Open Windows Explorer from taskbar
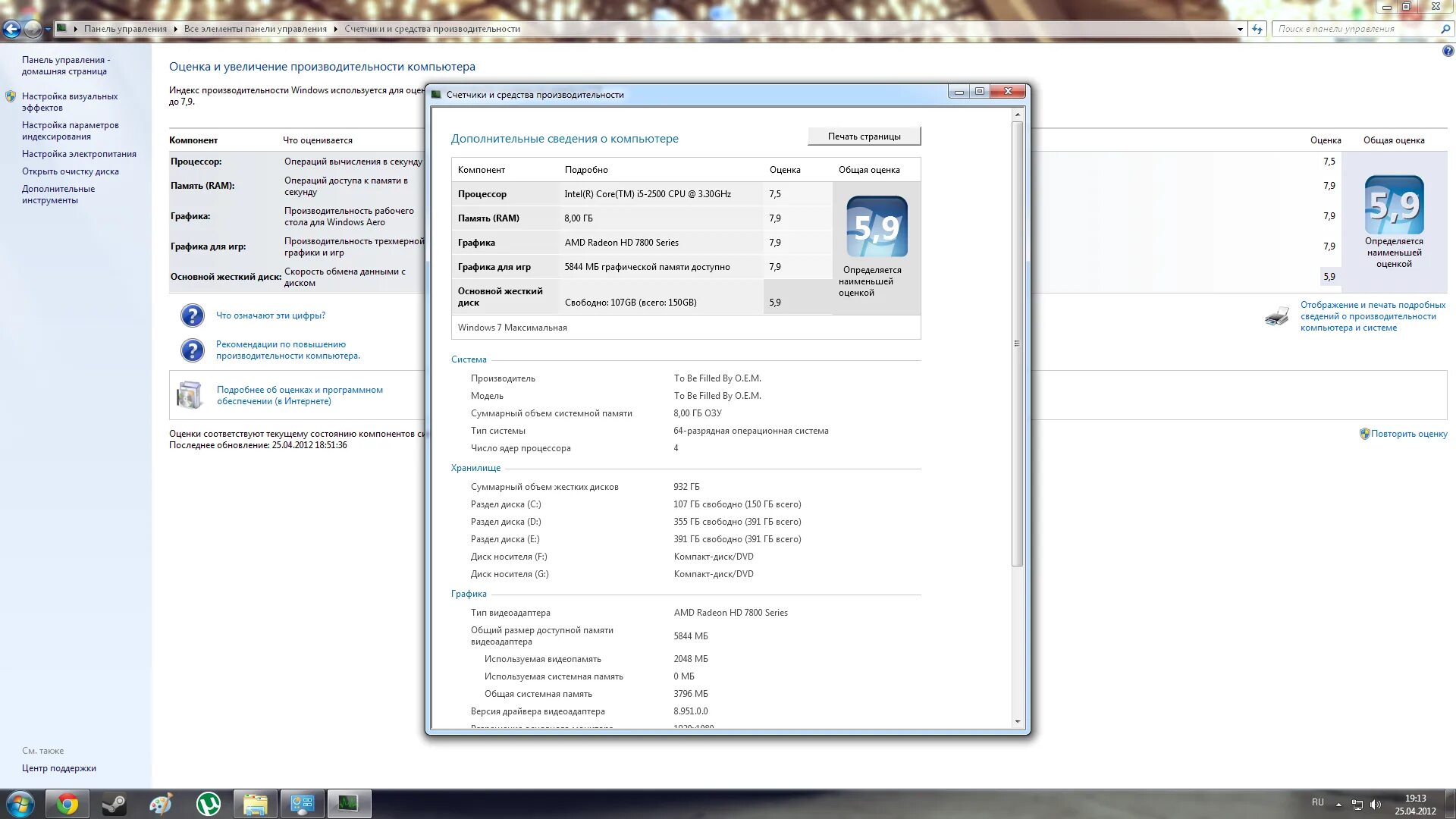 pos(256,804)
